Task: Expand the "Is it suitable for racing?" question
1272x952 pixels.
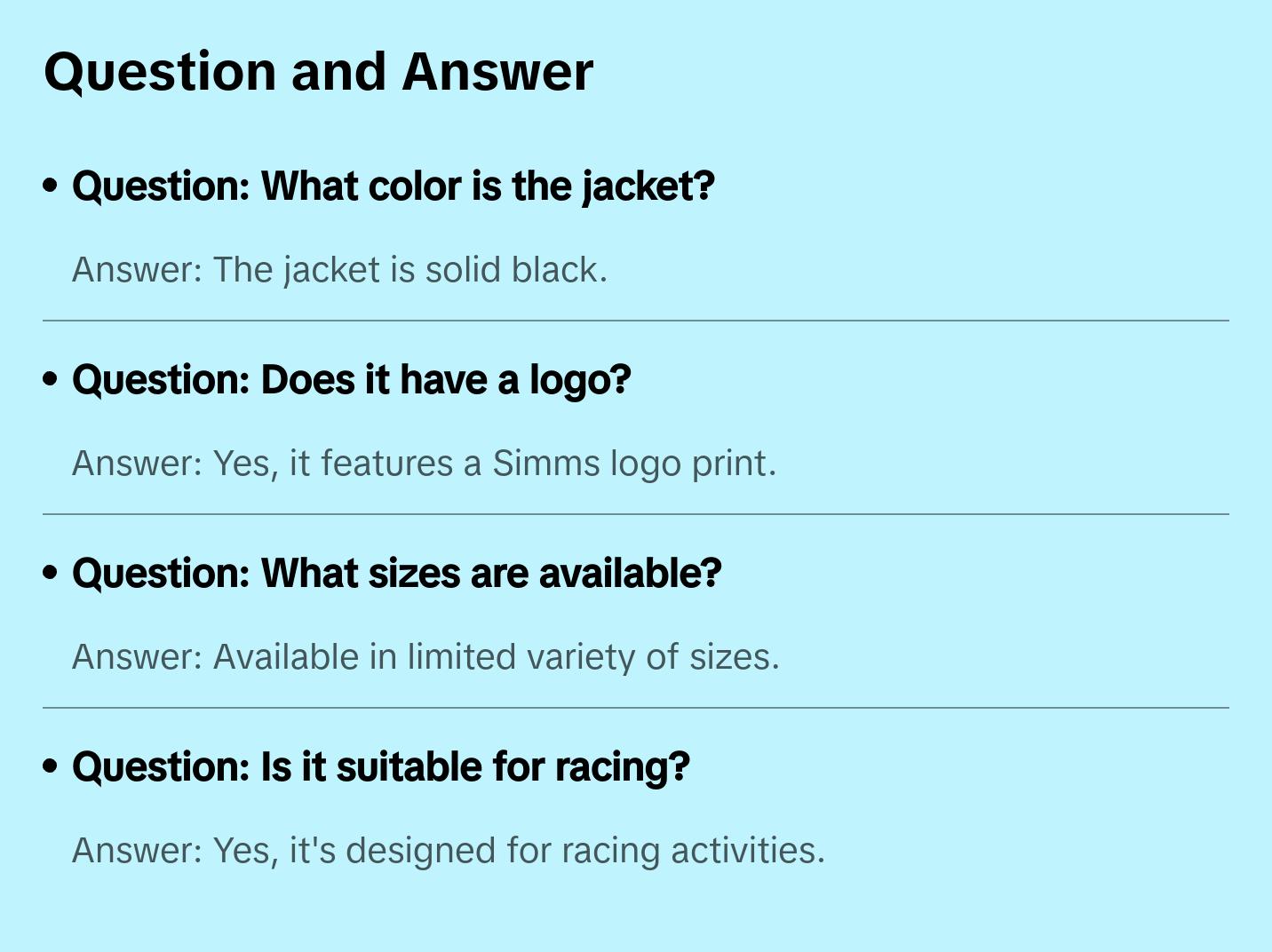Action: 381,767
